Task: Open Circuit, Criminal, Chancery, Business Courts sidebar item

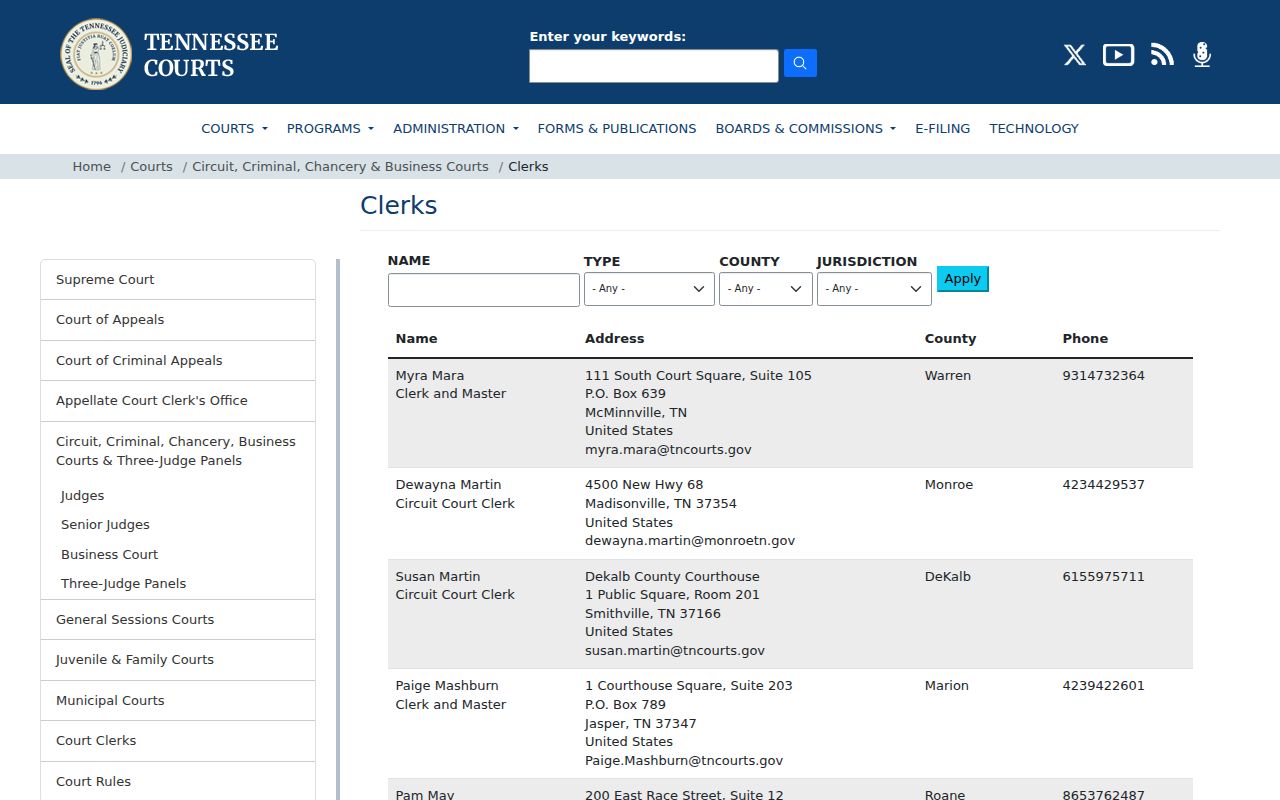Action: [x=178, y=451]
